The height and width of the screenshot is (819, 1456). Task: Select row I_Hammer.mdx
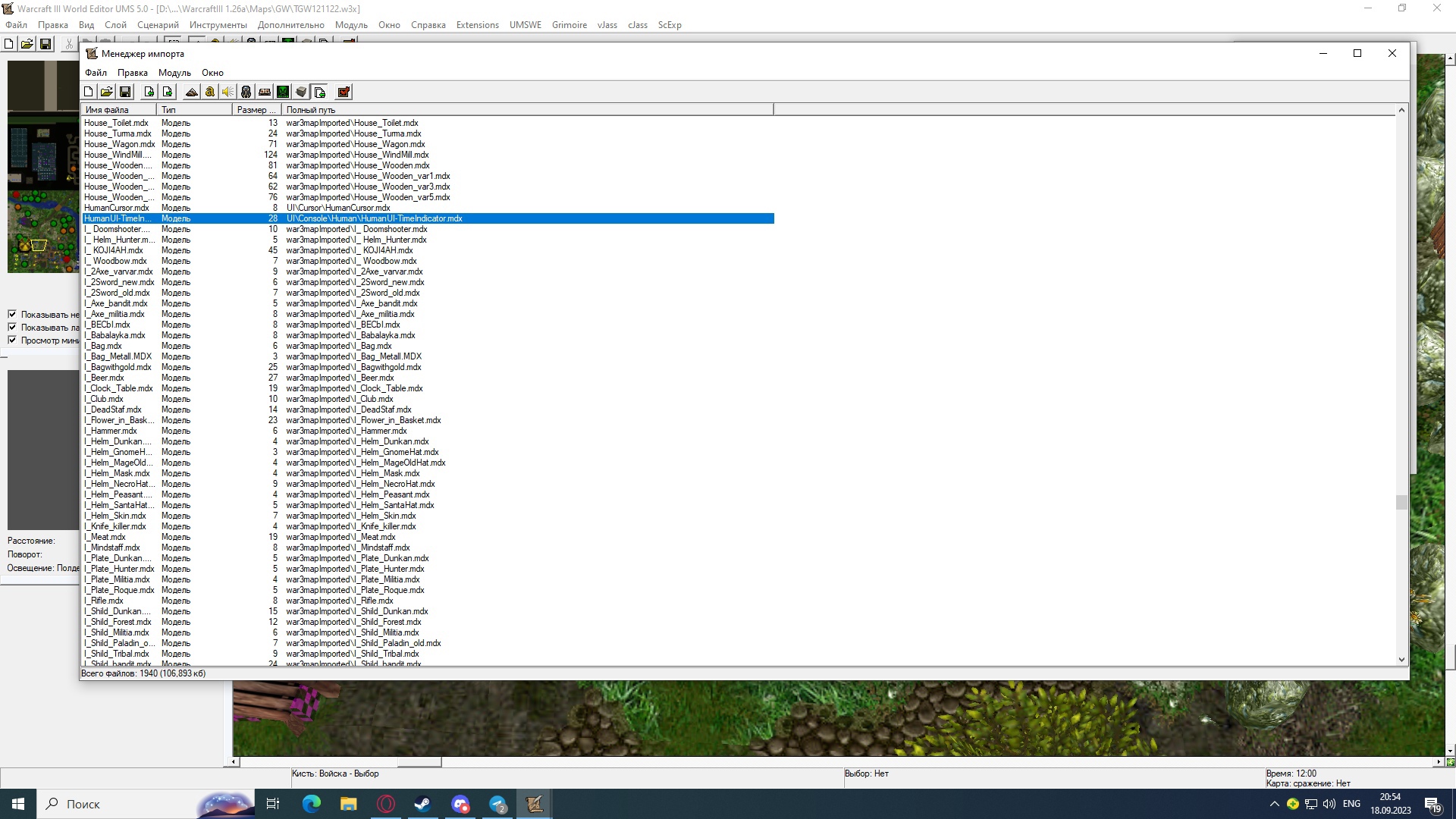coord(428,431)
